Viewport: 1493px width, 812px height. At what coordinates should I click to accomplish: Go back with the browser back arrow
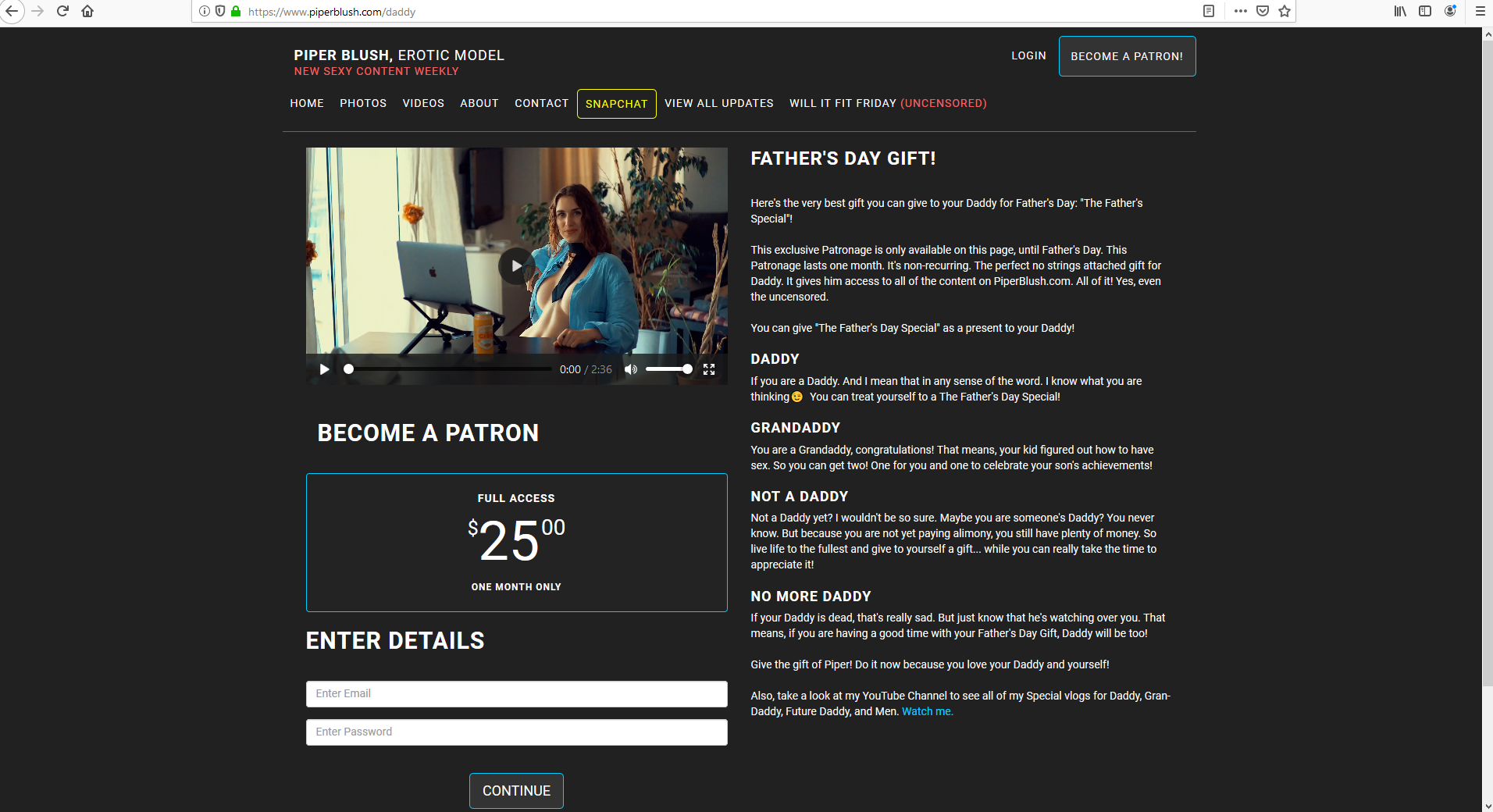point(12,11)
